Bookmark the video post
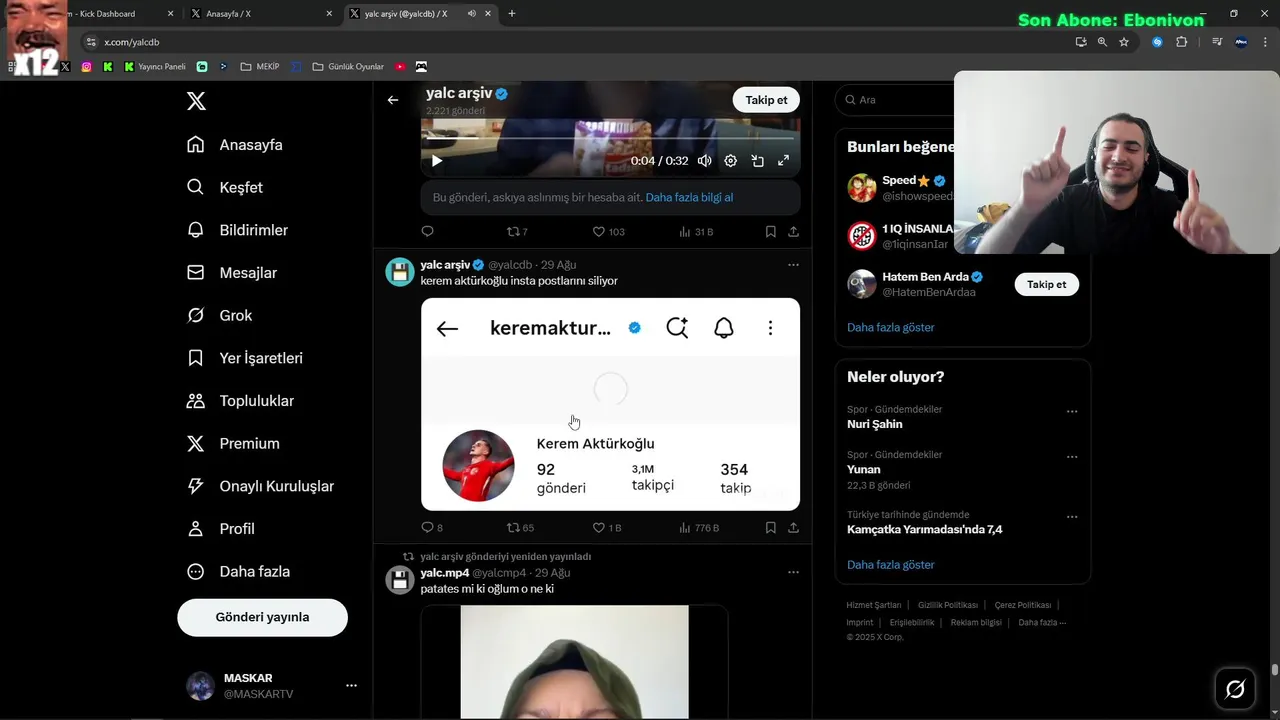 coord(770,232)
